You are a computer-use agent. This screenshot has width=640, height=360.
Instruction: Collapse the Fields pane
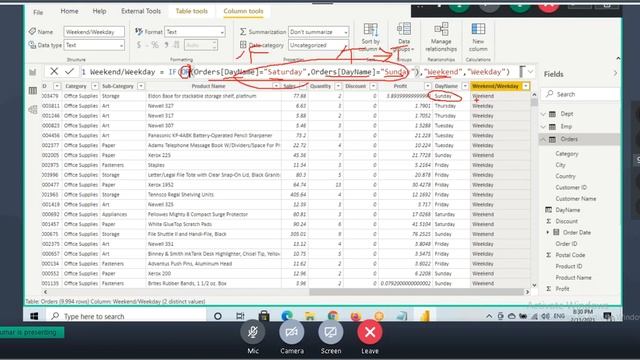[x=616, y=73]
